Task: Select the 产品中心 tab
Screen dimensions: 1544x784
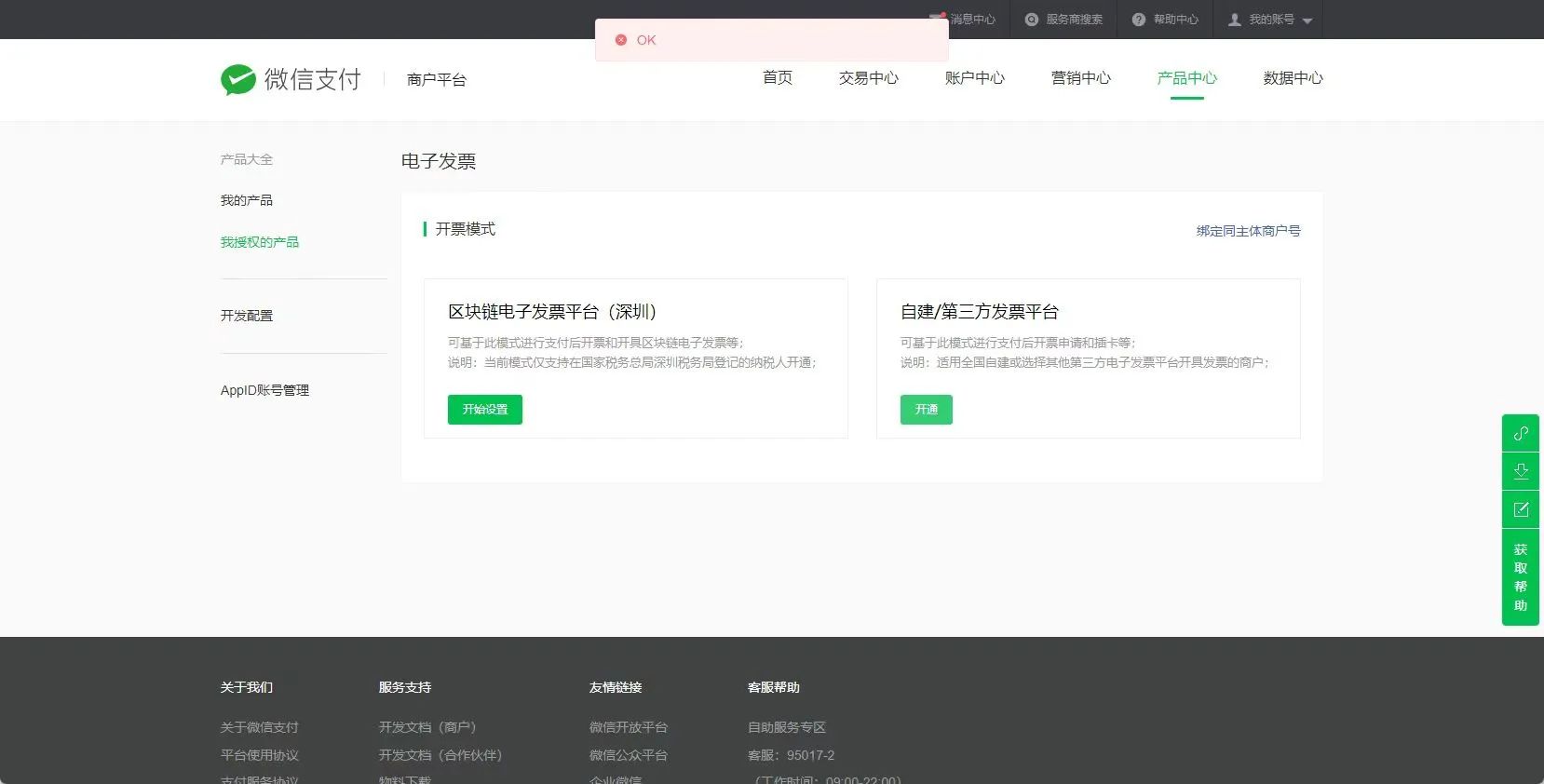Action: [1187, 78]
